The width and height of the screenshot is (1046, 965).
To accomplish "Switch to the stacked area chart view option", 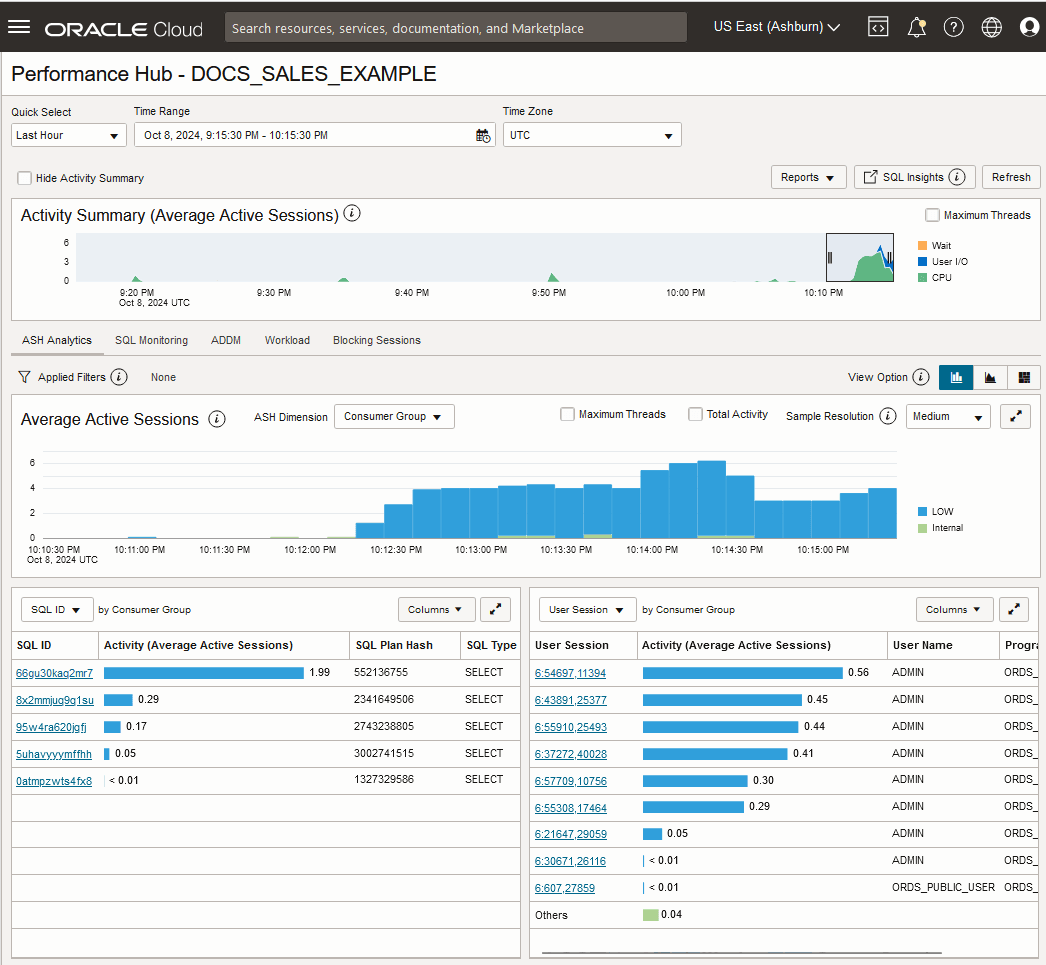I will [990, 377].
